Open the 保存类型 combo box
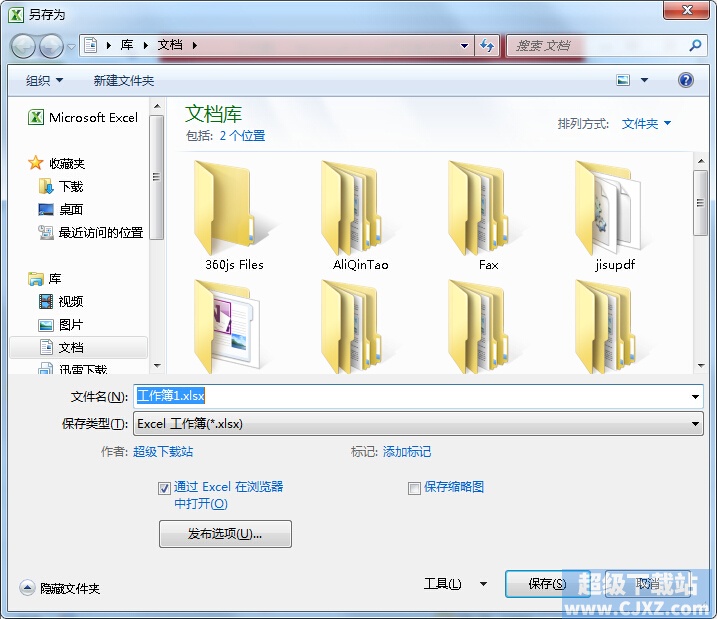 (418, 424)
